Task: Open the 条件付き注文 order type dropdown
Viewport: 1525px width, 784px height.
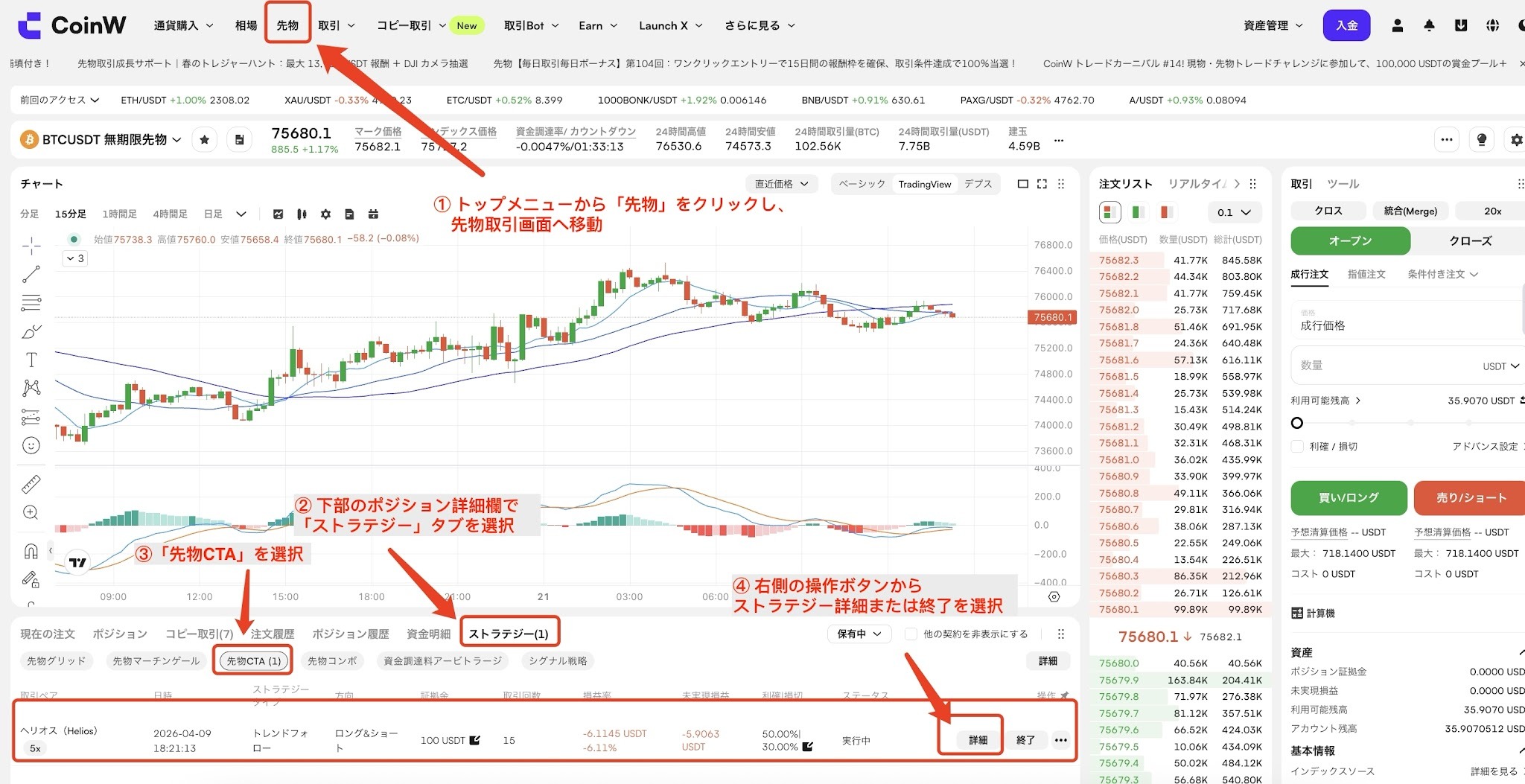Action: pyautogui.click(x=1442, y=274)
